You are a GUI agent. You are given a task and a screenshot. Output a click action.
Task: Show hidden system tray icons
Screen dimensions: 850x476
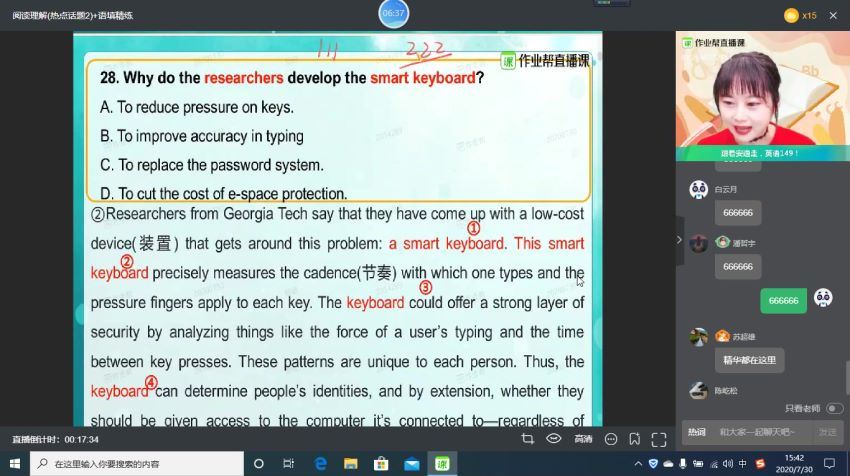click(x=638, y=464)
